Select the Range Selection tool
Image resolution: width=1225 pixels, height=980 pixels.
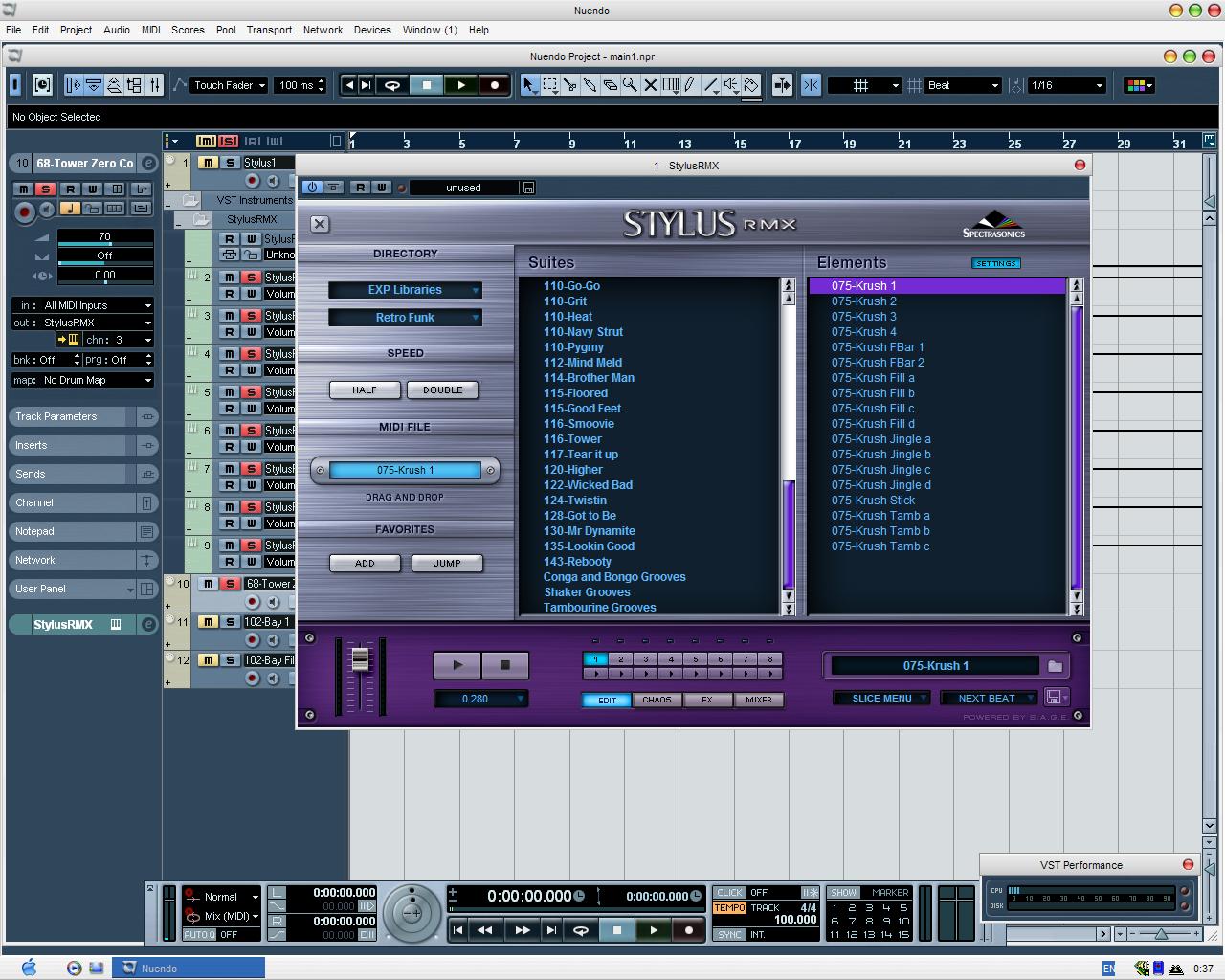(x=549, y=85)
